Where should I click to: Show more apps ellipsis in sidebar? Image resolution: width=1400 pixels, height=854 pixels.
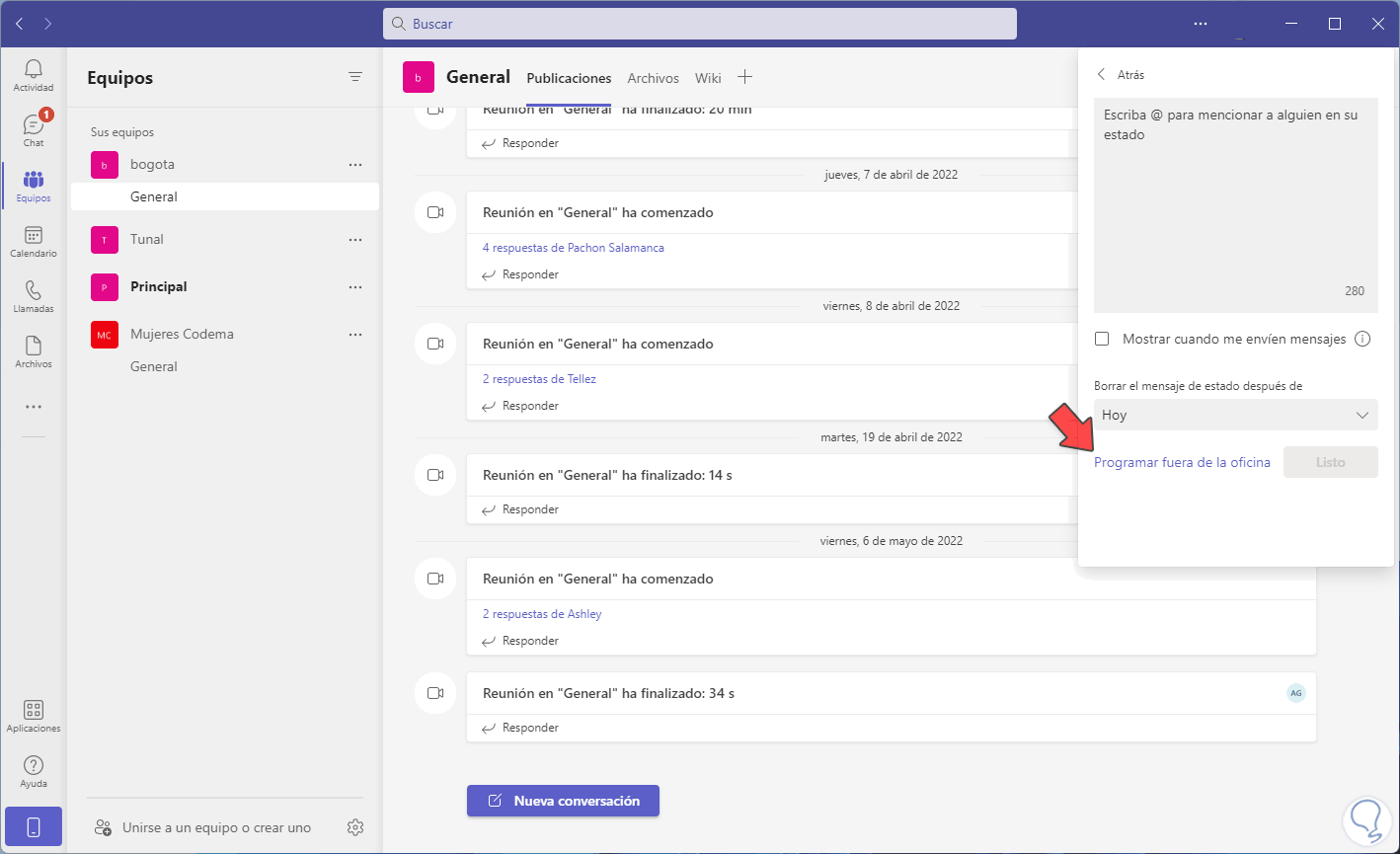34,407
